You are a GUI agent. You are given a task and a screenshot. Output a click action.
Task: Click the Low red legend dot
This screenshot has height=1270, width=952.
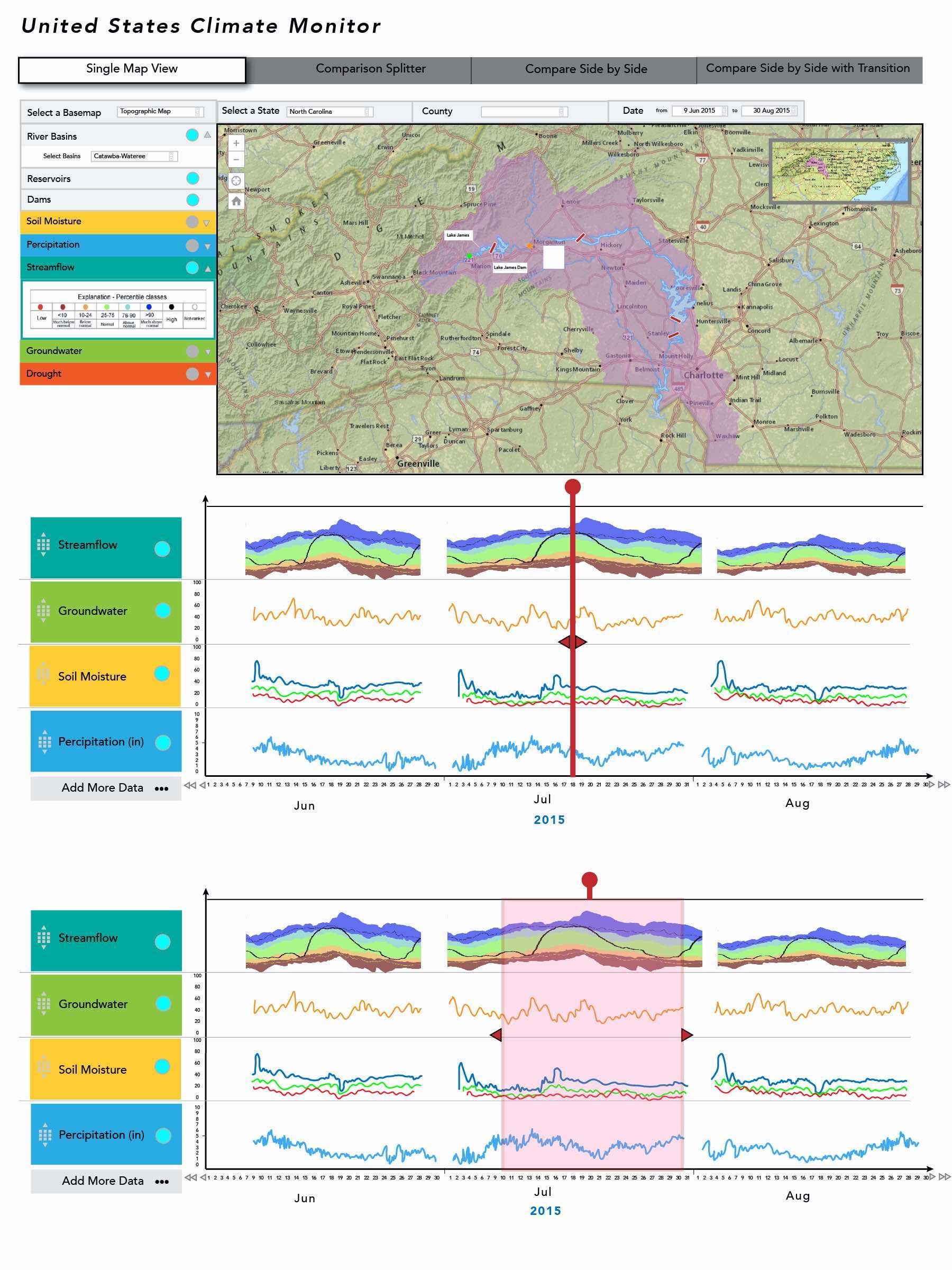(x=40, y=307)
